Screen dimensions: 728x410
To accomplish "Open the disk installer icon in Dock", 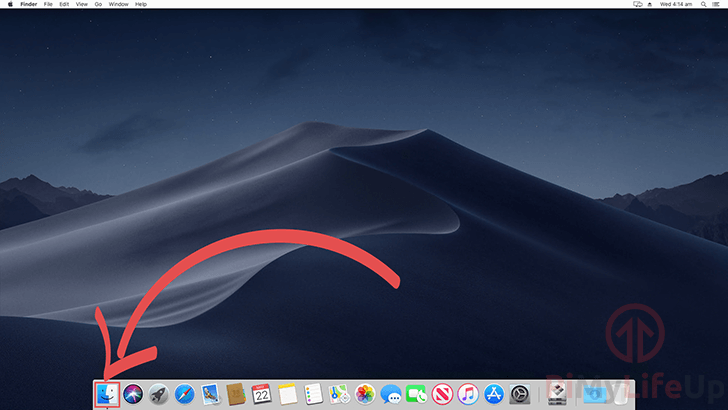I will pos(557,395).
